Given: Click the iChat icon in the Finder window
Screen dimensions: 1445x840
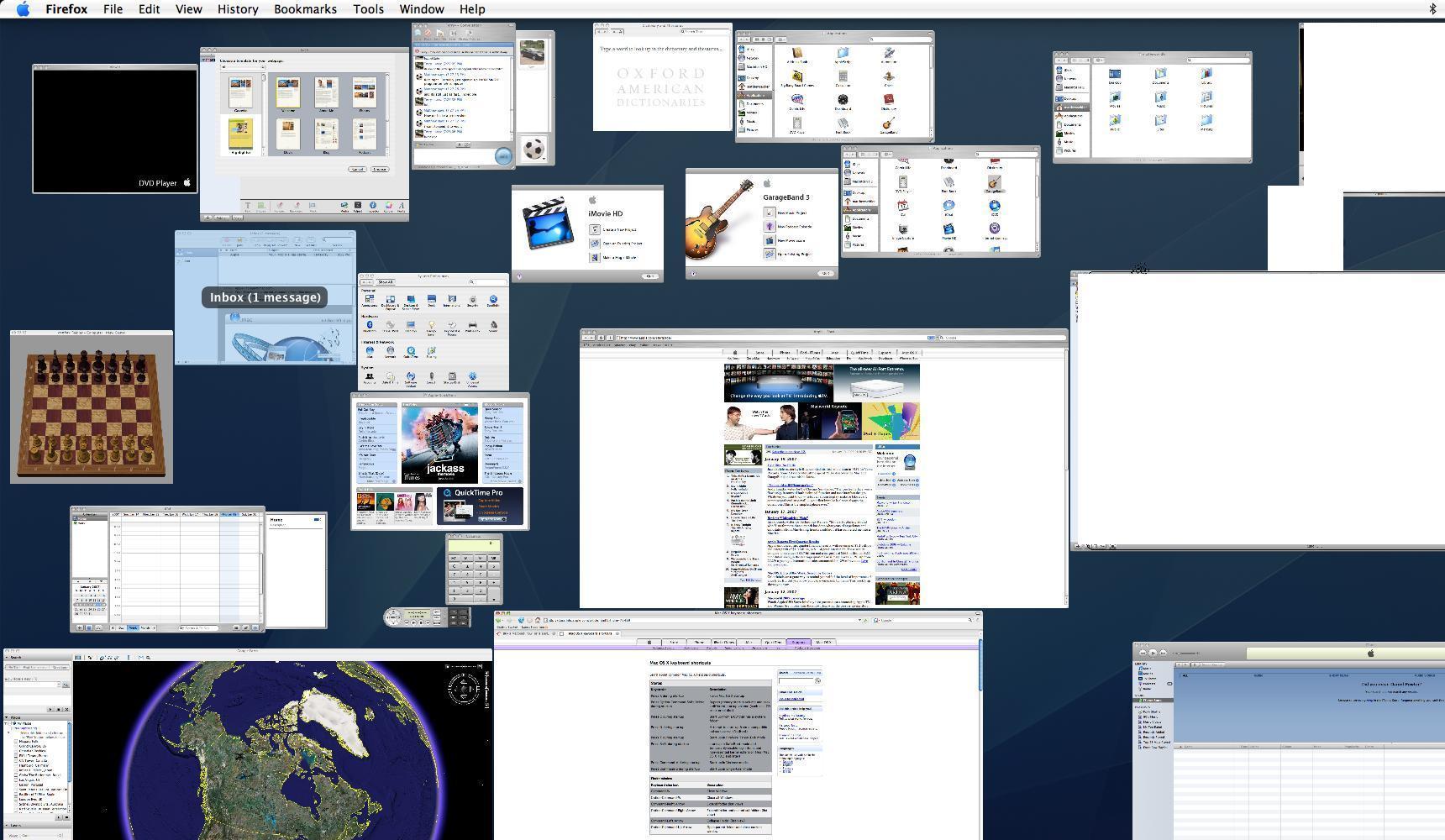Looking at the screenshot, I should [948, 207].
